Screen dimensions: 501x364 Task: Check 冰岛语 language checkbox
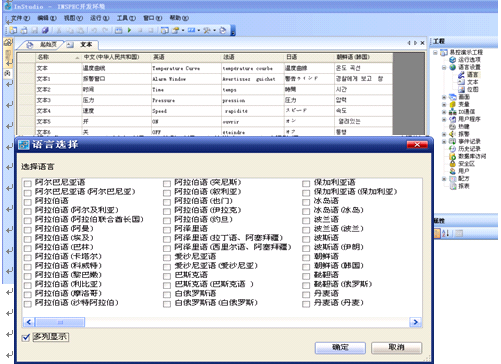[x=306, y=202]
